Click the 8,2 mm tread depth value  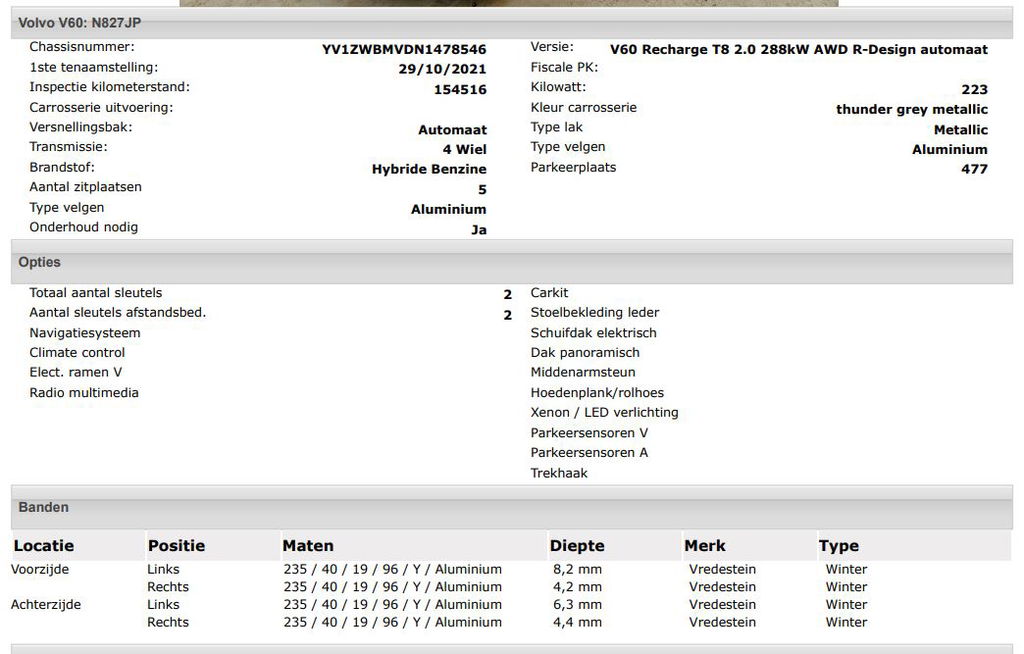[x=578, y=569]
